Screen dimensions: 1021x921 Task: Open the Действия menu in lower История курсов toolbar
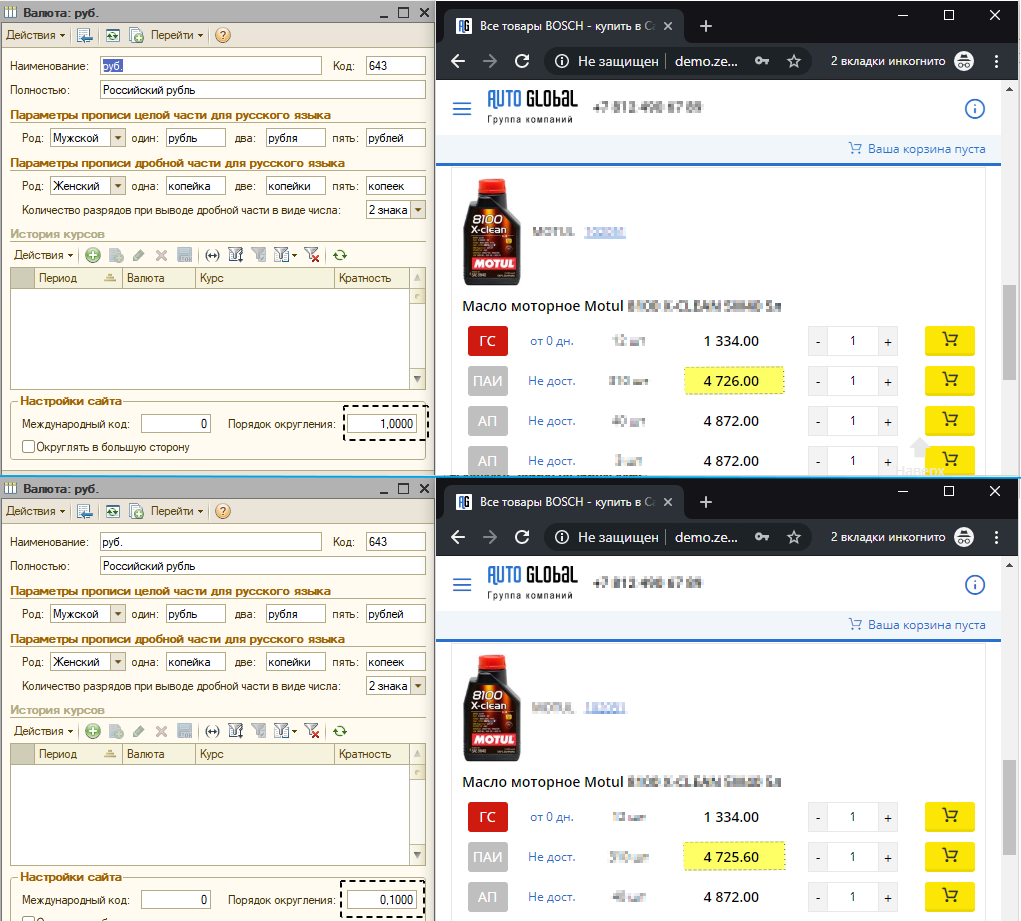pos(44,731)
